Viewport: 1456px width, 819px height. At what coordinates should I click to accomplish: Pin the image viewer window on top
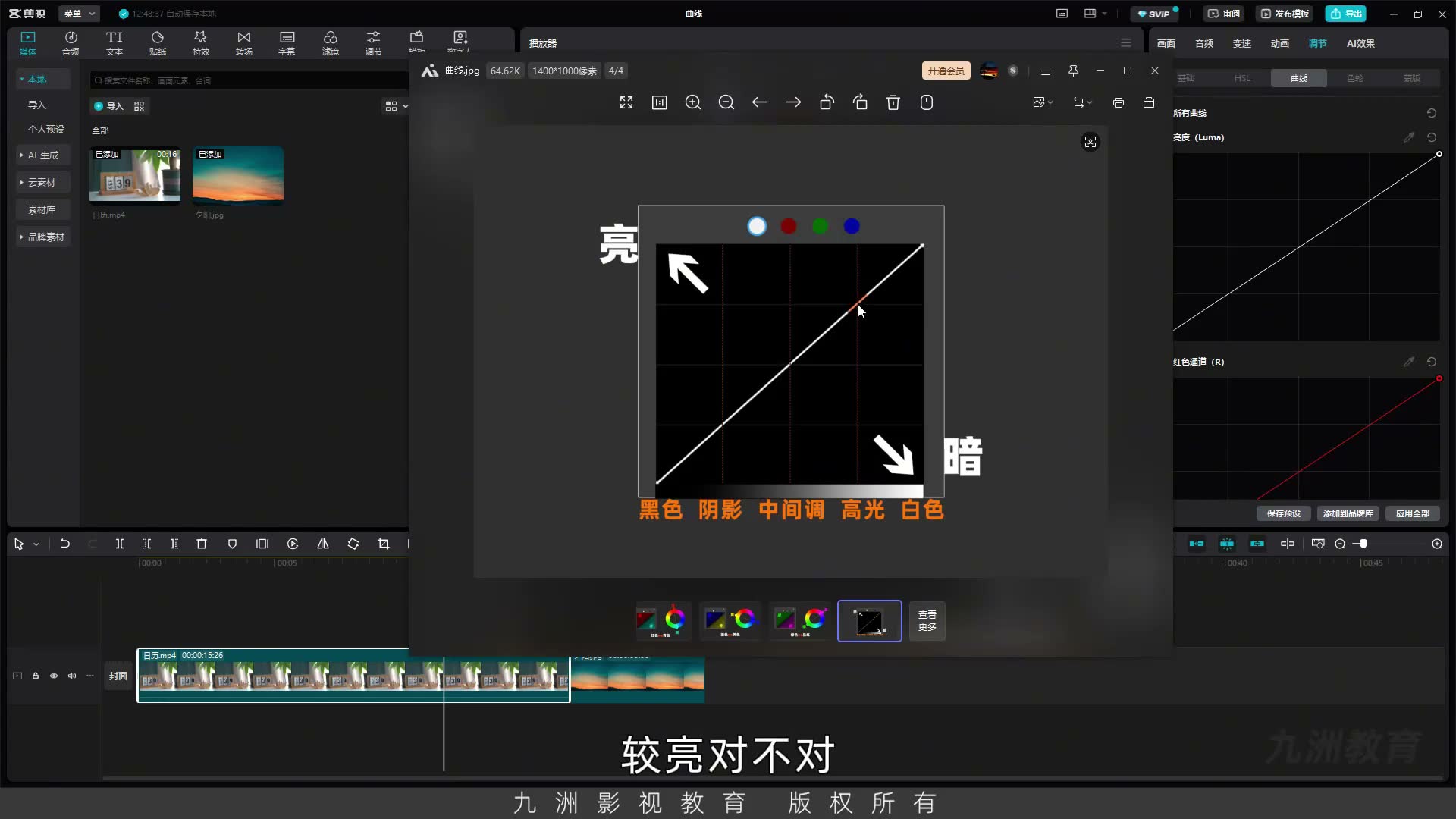coord(1073,71)
